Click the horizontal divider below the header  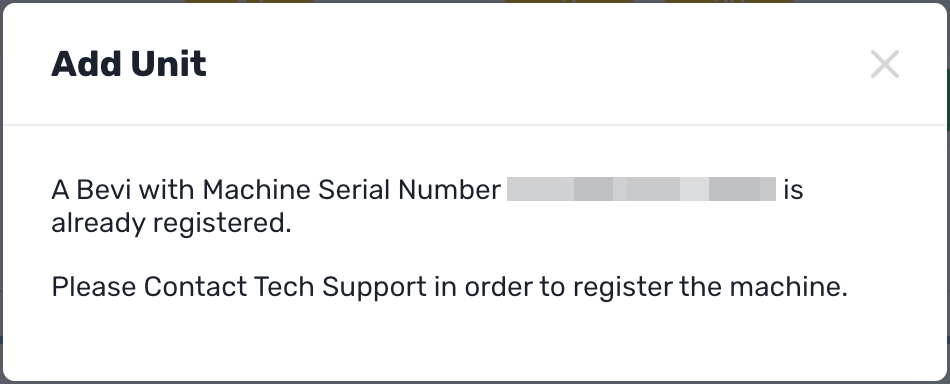(x=475, y=125)
